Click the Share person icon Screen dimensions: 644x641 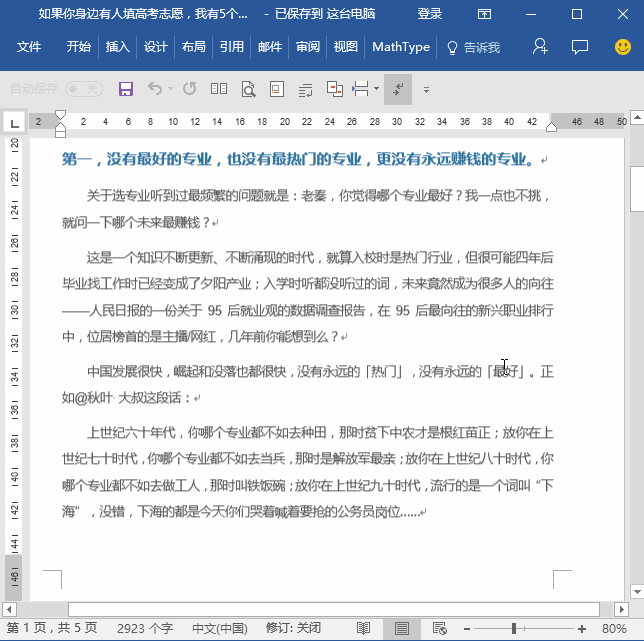(540, 47)
